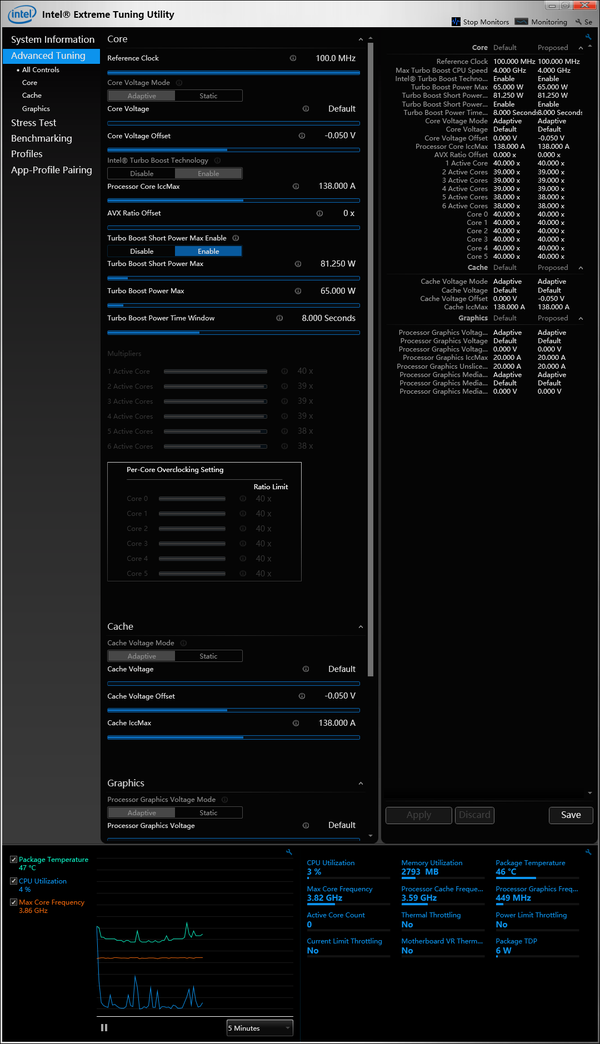Click the Apply button

tap(419, 815)
